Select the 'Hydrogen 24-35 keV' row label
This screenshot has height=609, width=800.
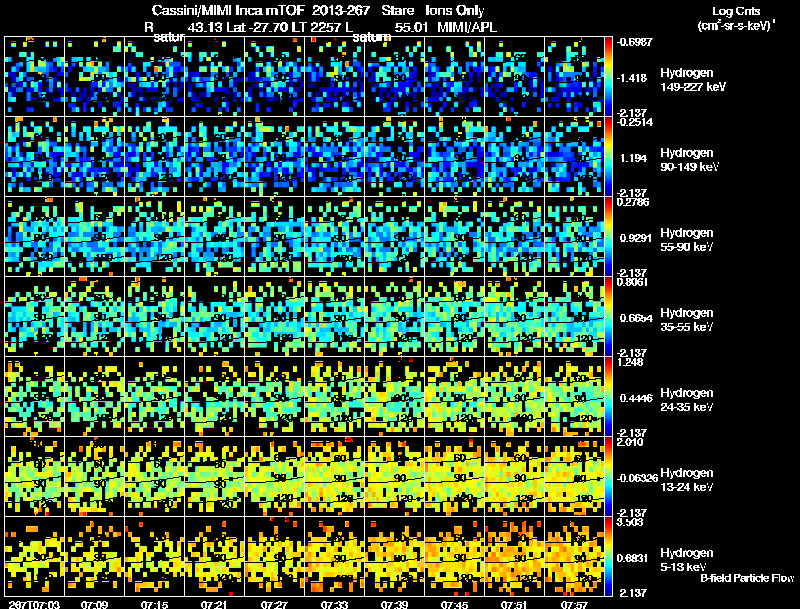coord(687,400)
